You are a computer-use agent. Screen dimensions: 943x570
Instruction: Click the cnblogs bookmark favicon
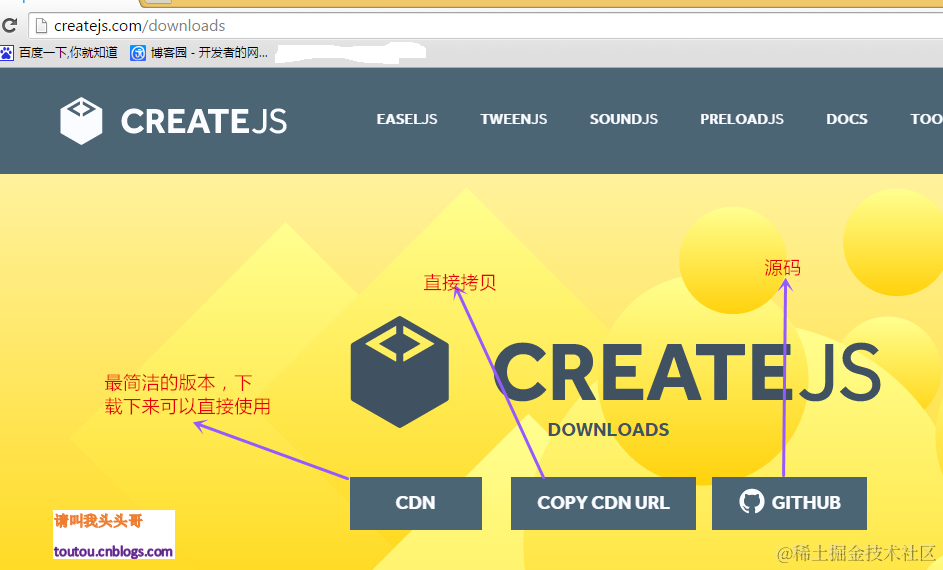tap(138, 53)
